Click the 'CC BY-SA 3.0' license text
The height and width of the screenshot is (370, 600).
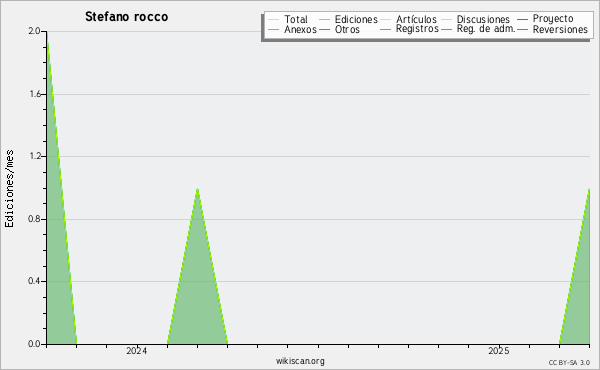(x=569, y=363)
